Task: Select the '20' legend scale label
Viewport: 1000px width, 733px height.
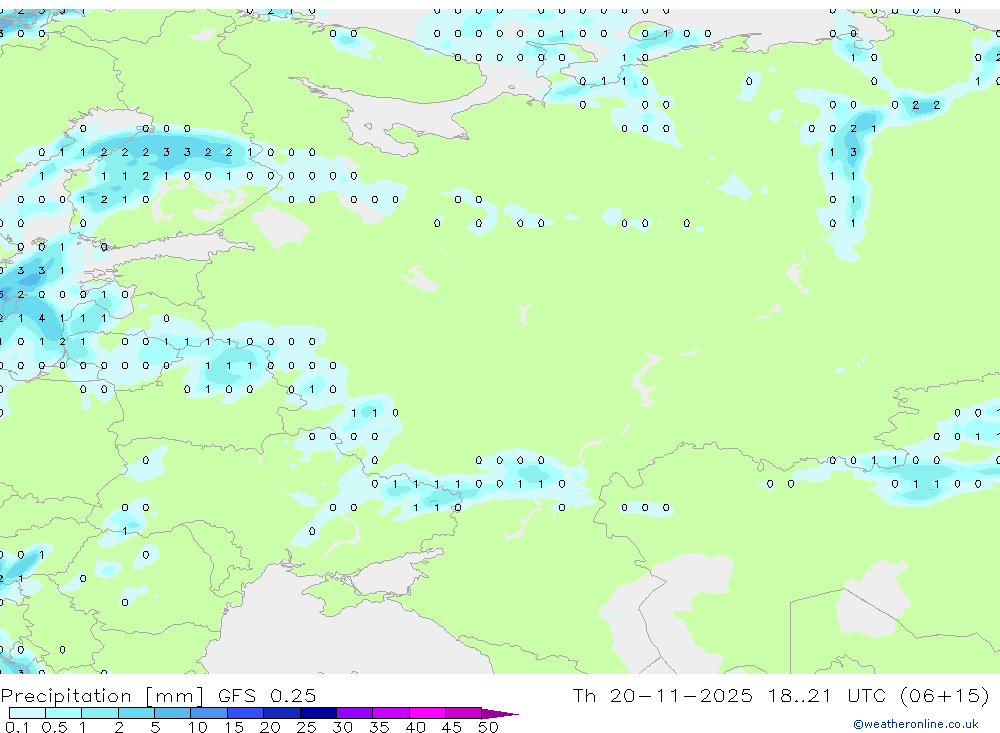Action: coord(270,727)
